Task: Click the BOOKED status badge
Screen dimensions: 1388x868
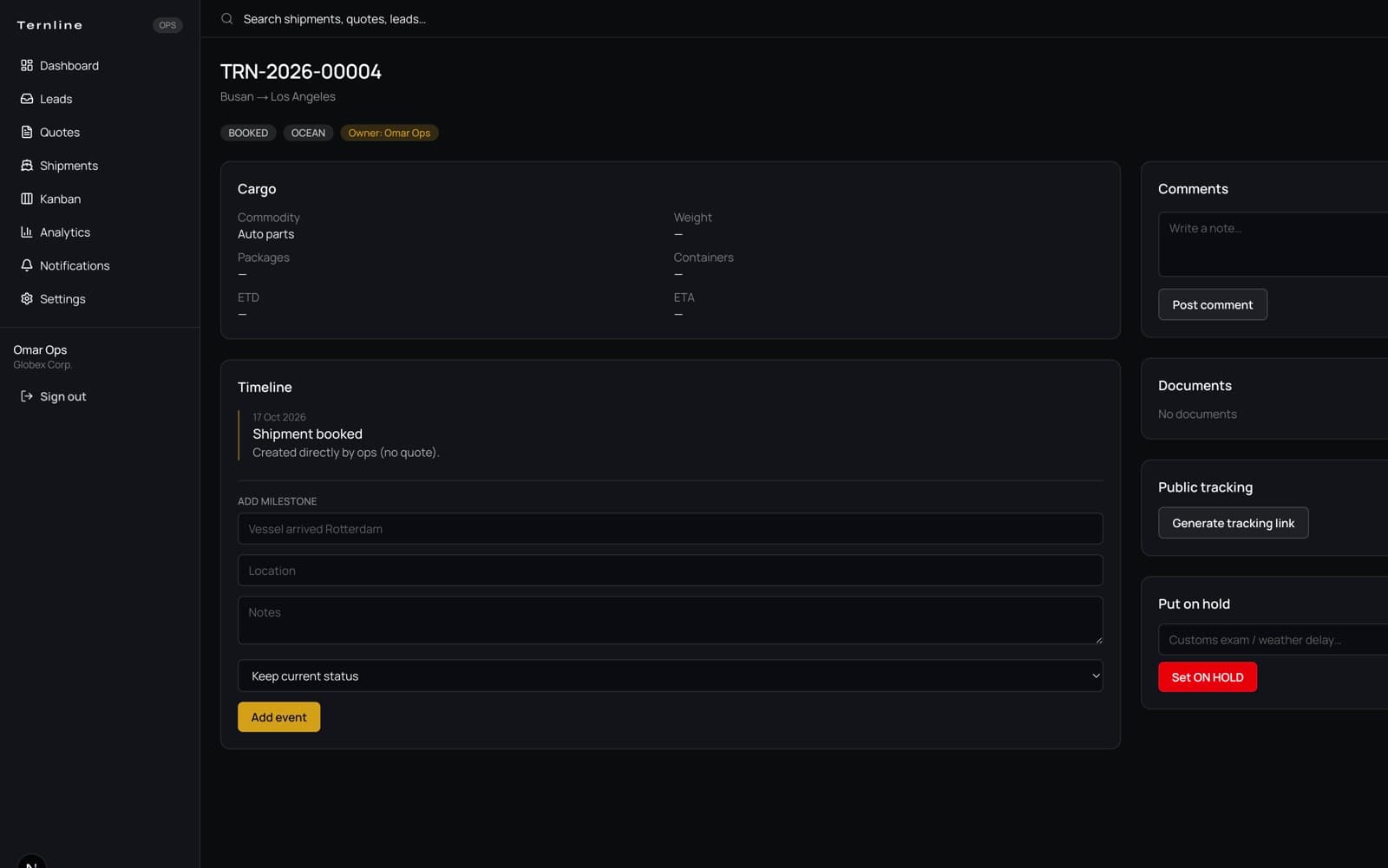Action: click(x=248, y=133)
